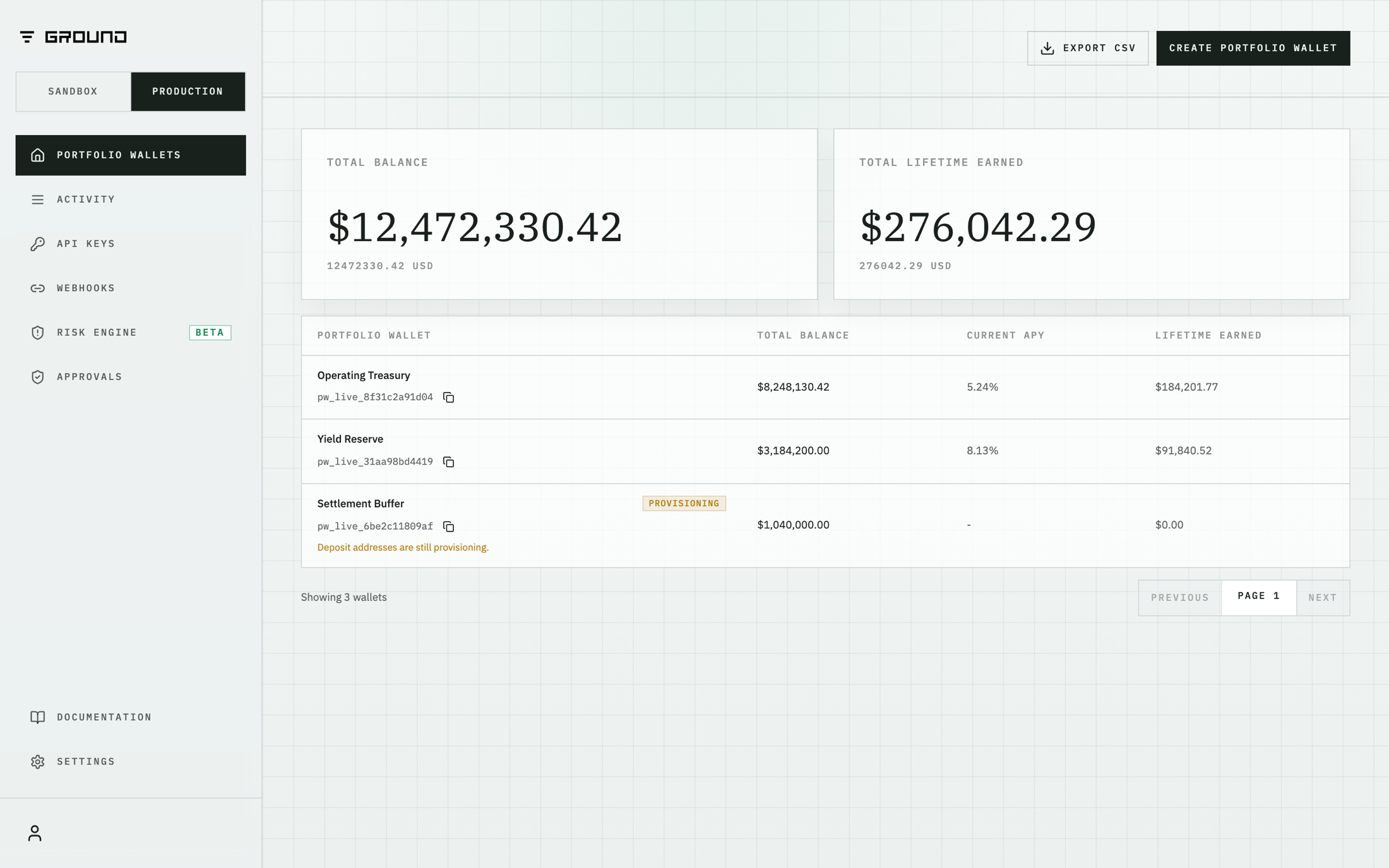Screen dimensions: 1389x868
Task: Open the Yield Reserve wallet
Action: tap(350, 439)
